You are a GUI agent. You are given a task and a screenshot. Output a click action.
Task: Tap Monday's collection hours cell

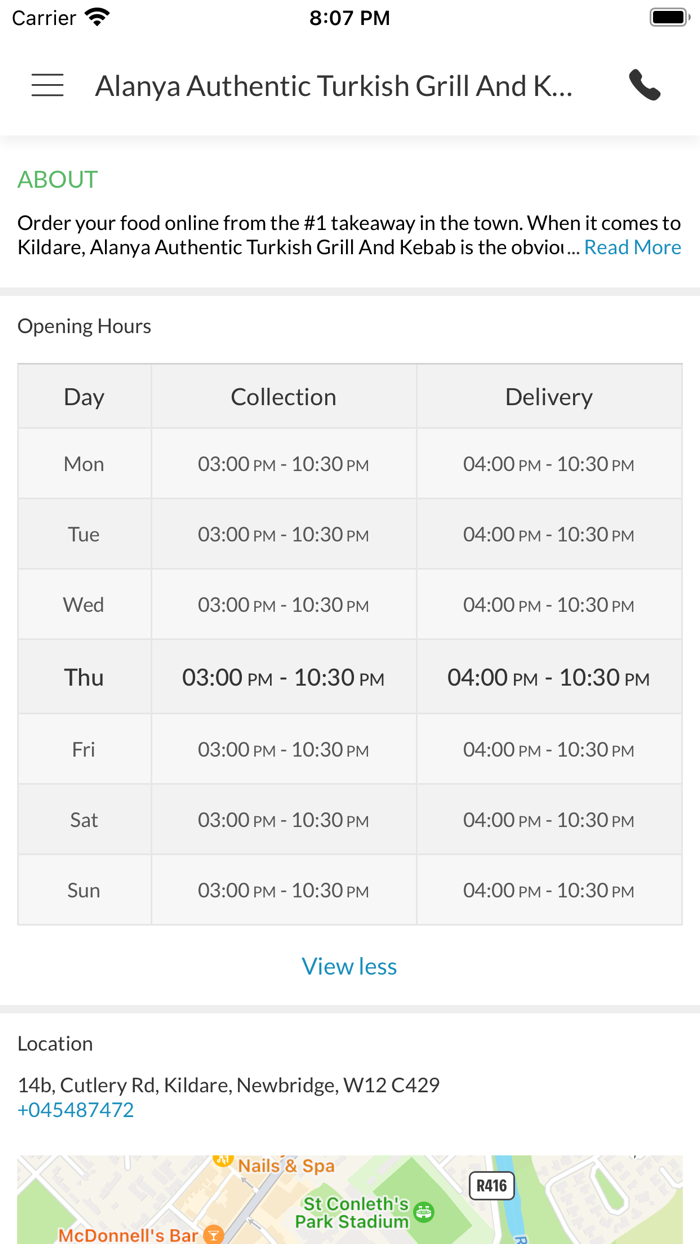pyautogui.click(x=283, y=464)
